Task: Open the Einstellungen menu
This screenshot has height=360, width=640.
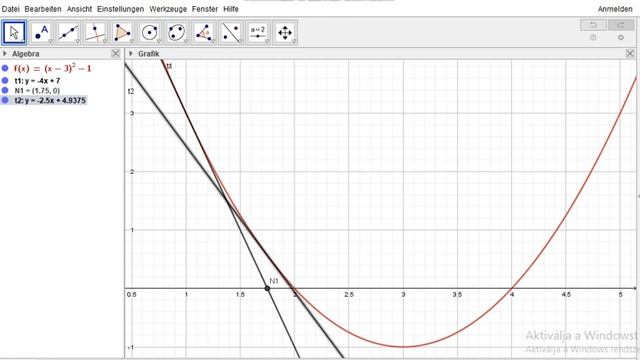Action: (x=120, y=9)
